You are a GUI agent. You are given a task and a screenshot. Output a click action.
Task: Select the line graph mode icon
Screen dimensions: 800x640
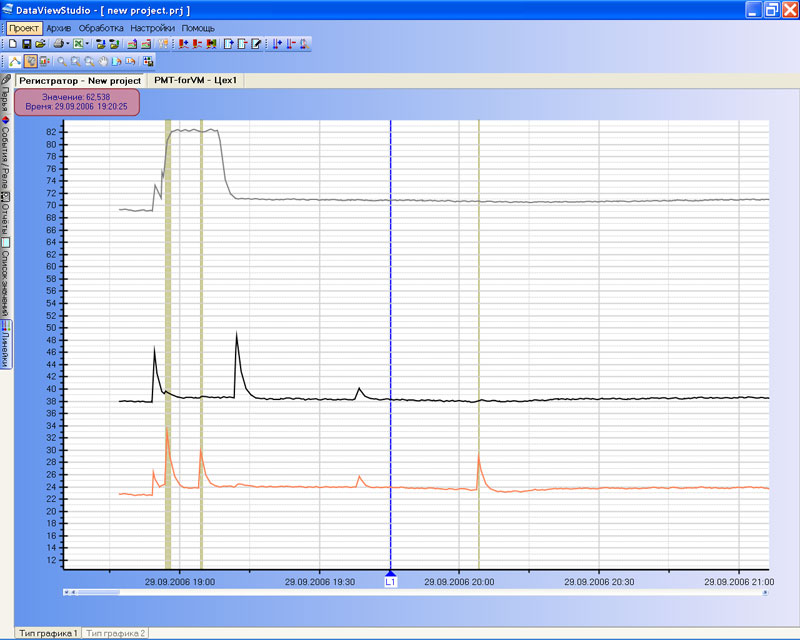(15, 62)
